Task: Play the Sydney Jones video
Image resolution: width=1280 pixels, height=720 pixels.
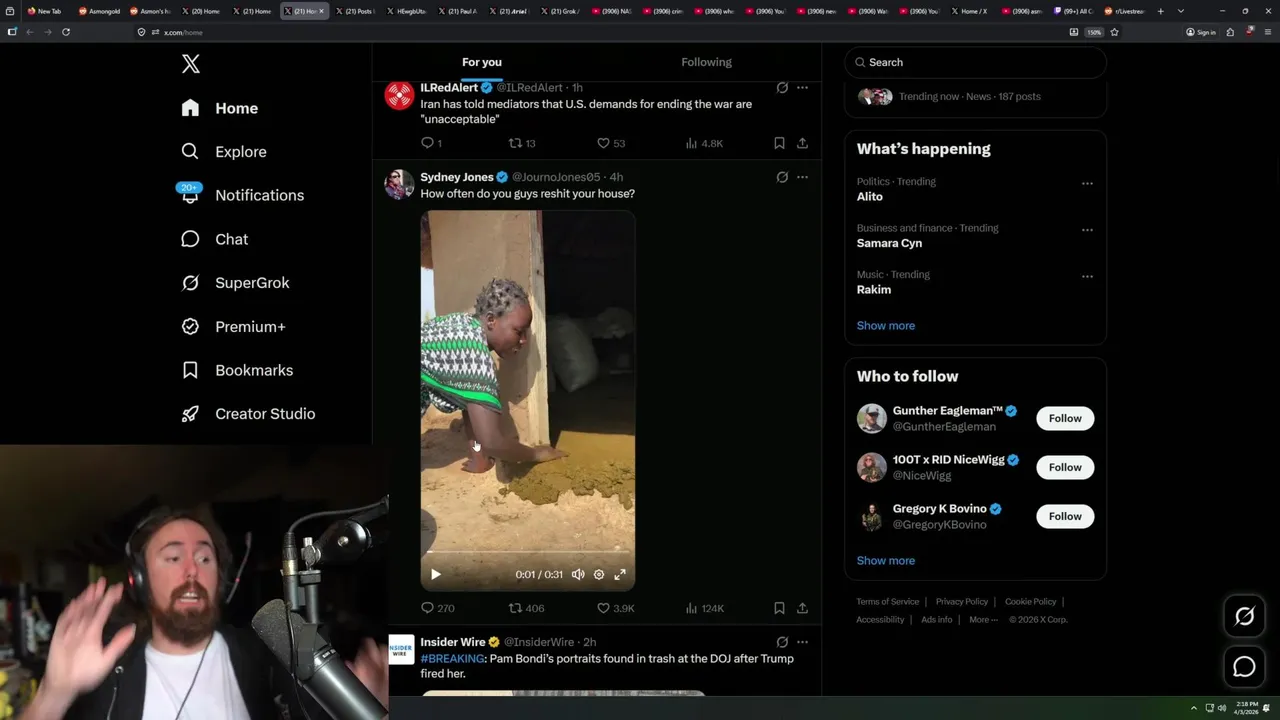Action: click(436, 574)
